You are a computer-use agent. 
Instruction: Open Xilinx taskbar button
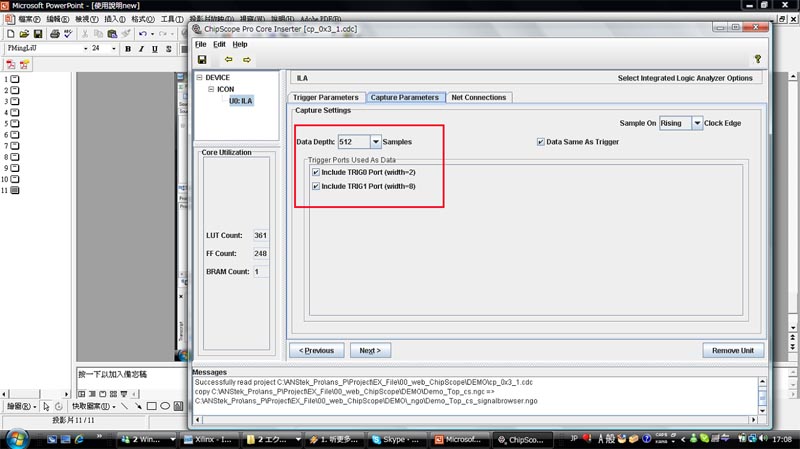208,439
